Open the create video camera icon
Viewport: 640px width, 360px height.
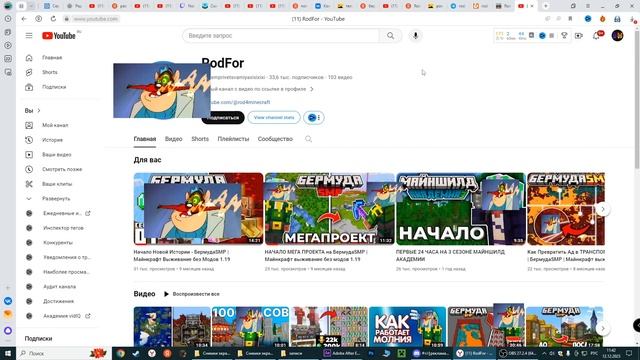[x=579, y=36]
